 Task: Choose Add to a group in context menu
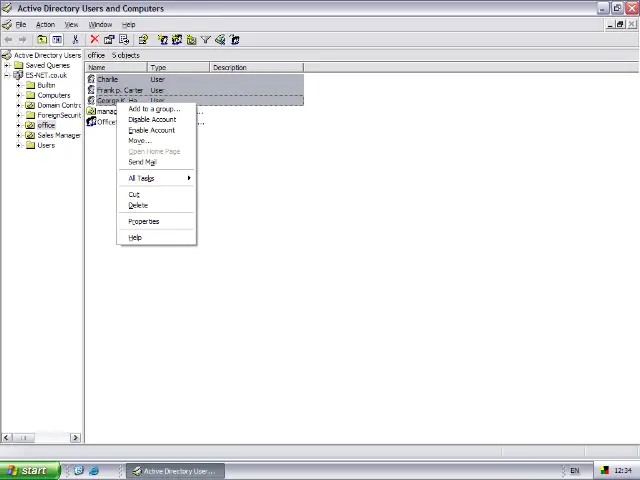[154, 109]
